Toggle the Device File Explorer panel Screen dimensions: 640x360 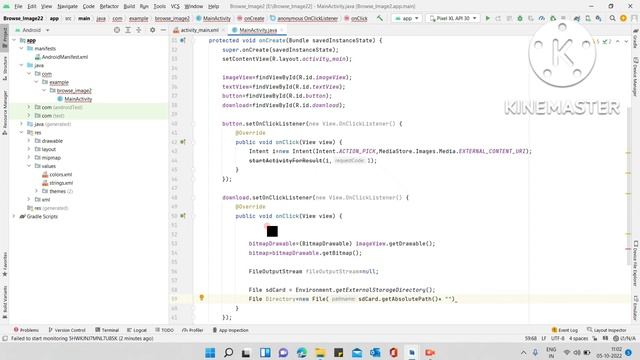[636, 263]
